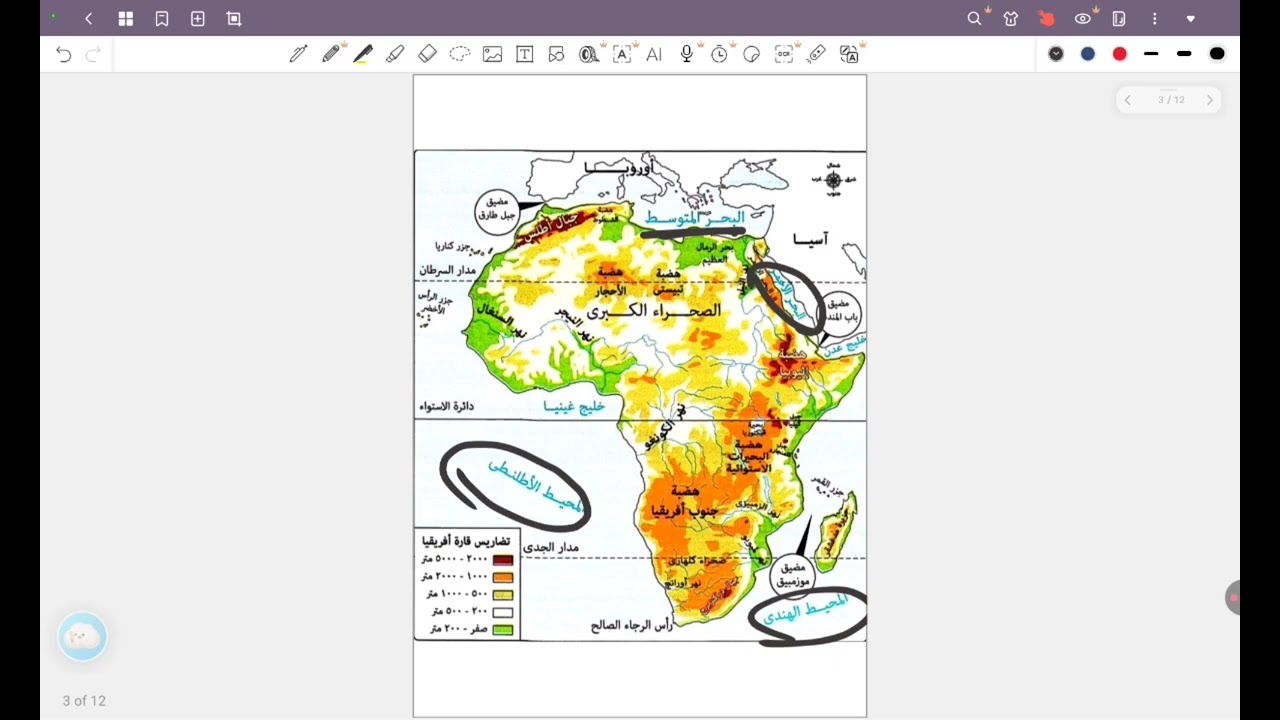This screenshot has width=1280, height=720.
Task: Open the page thumbnails grid view
Action: [x=125, y=19]
